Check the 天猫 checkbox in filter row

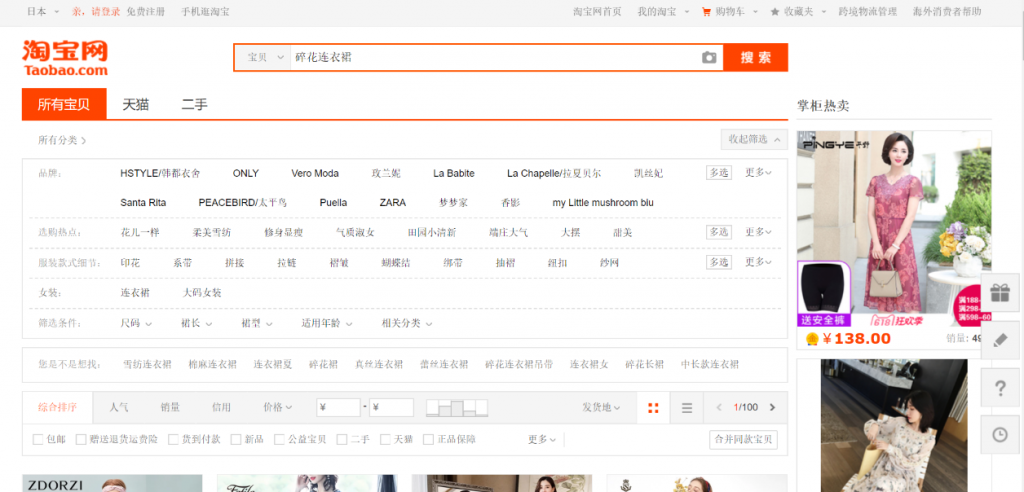click(385, 440)
